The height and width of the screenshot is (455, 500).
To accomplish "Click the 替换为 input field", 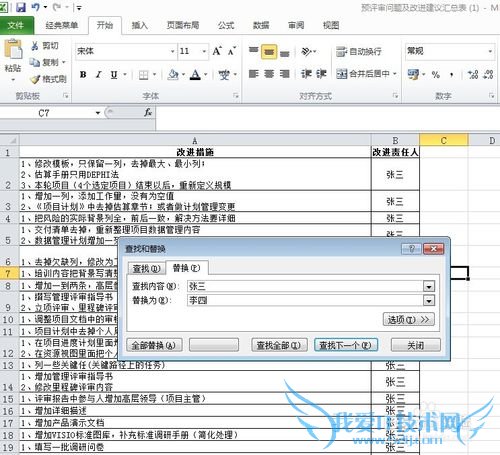I will [305, 301].
